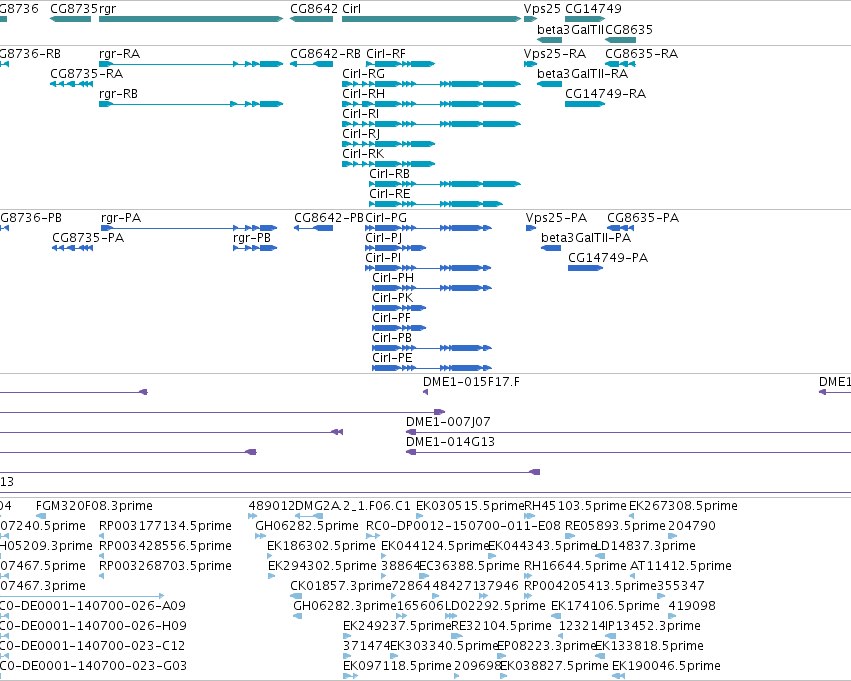851x681 pixels.
Task: Open the CG14749-RA transcript
Action: point(585,104)
